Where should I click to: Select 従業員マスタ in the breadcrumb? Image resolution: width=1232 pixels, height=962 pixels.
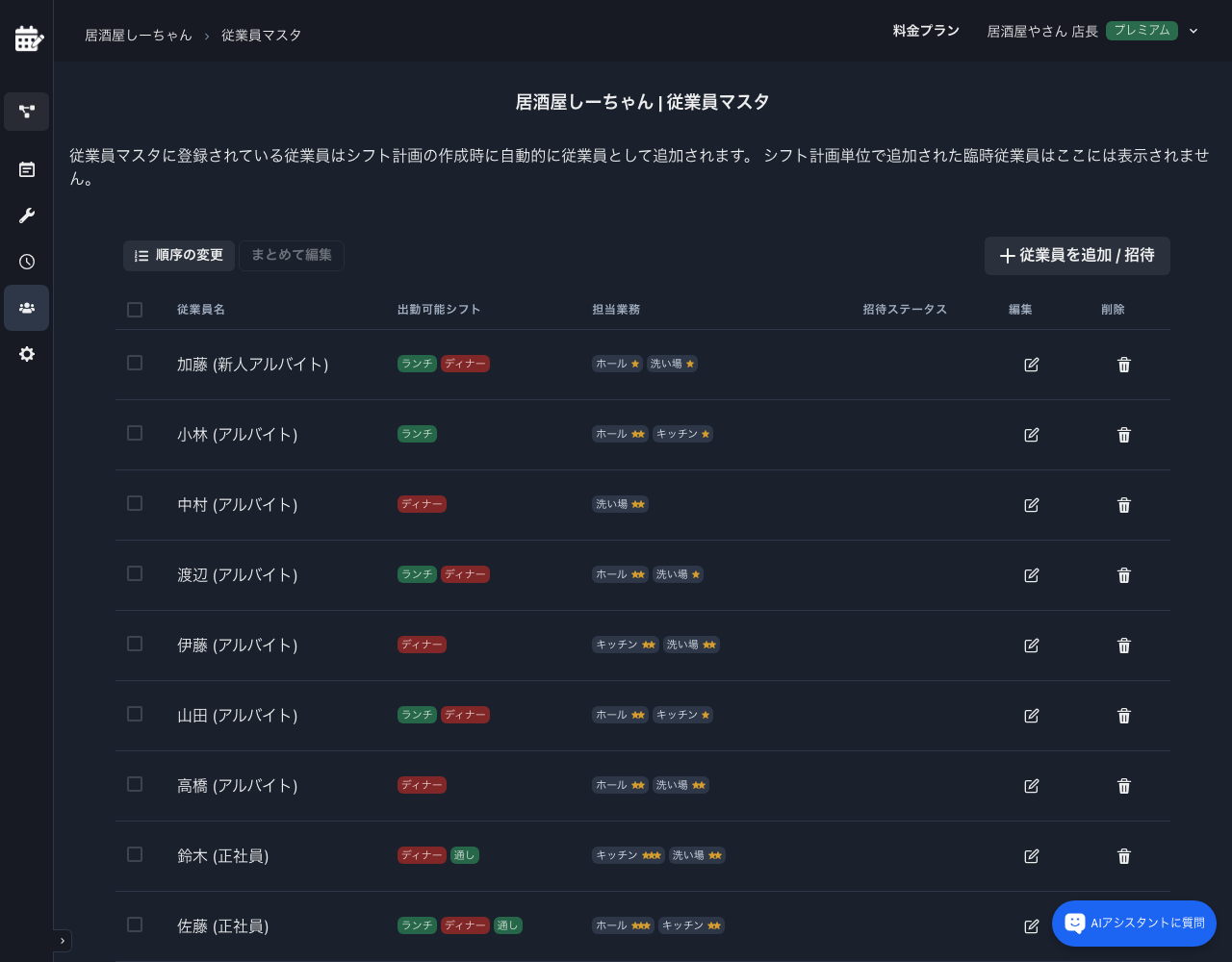[261, 35]
